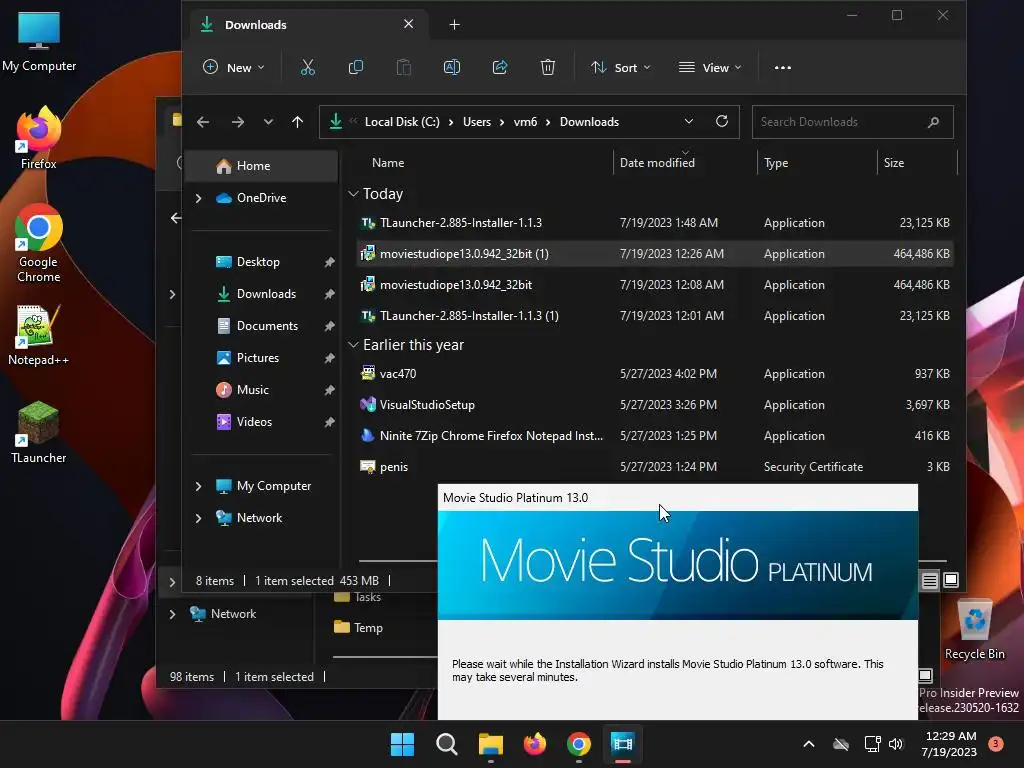
Task: Click the Movie Studio installer taskbar icon
Action: point(622,744)
